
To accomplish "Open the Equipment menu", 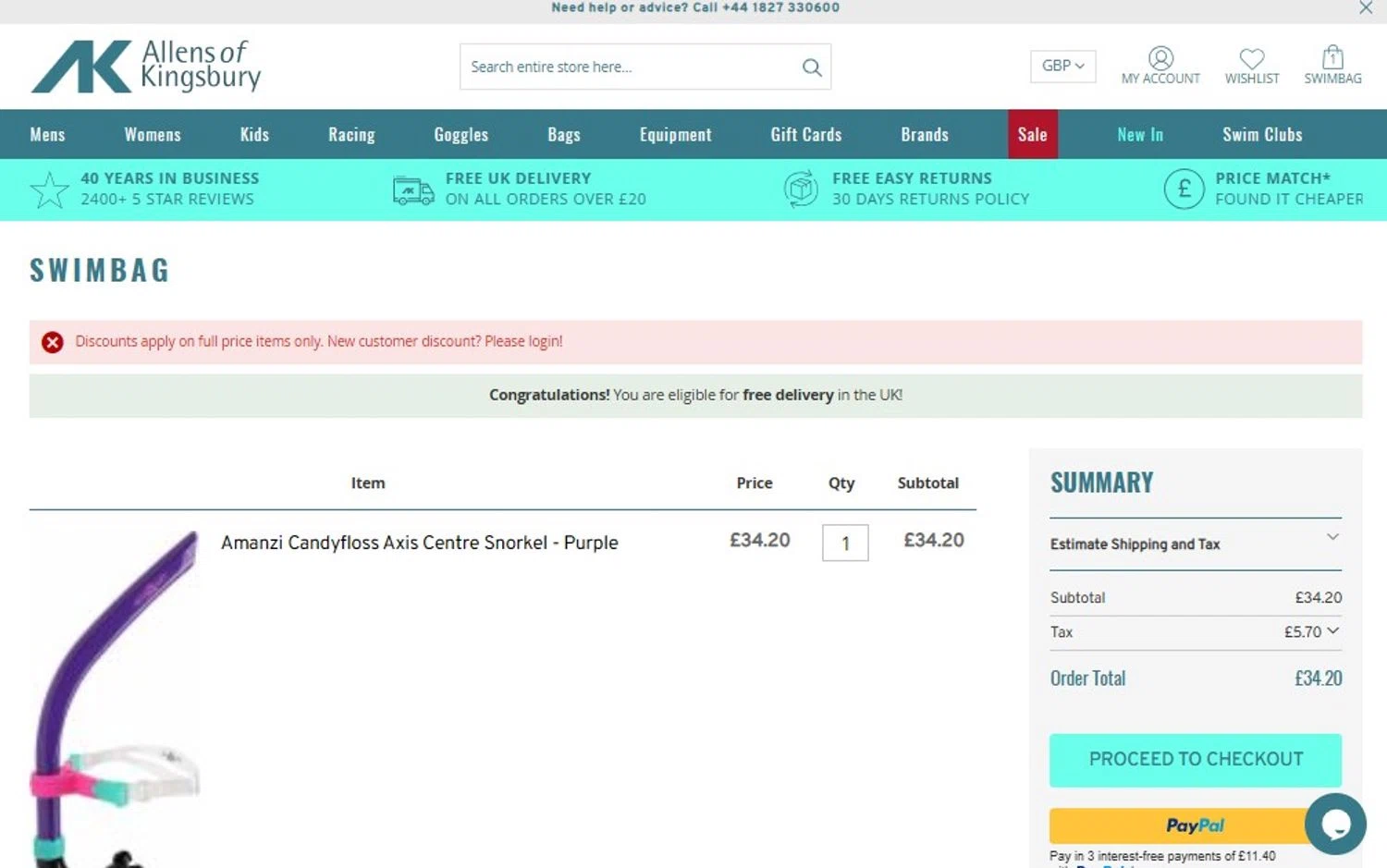I will click(x=676, y=135).
